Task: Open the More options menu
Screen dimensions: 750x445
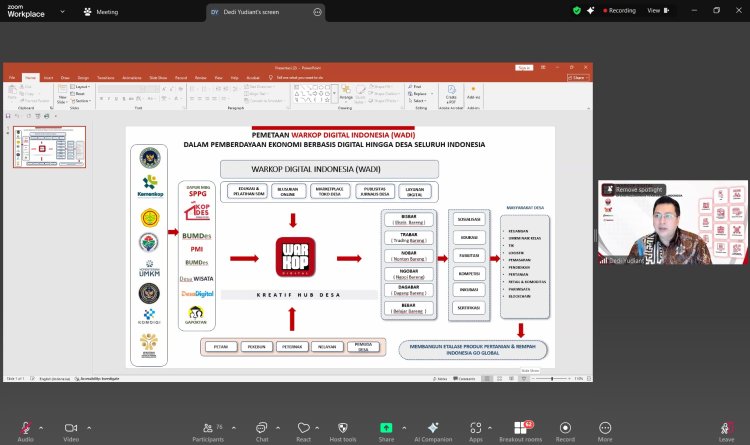Action: [x=605, y=427]
